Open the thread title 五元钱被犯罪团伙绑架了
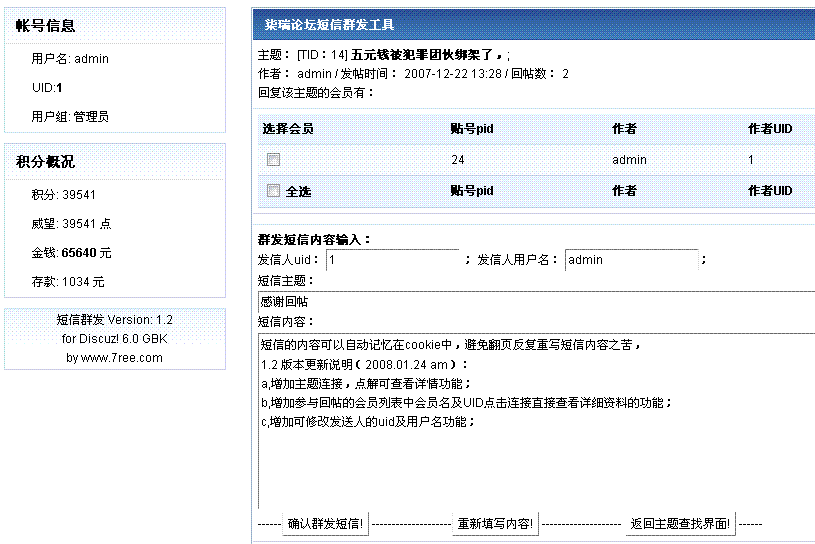The height and width of the screenshot is (544, 815). tap(422, 55)
